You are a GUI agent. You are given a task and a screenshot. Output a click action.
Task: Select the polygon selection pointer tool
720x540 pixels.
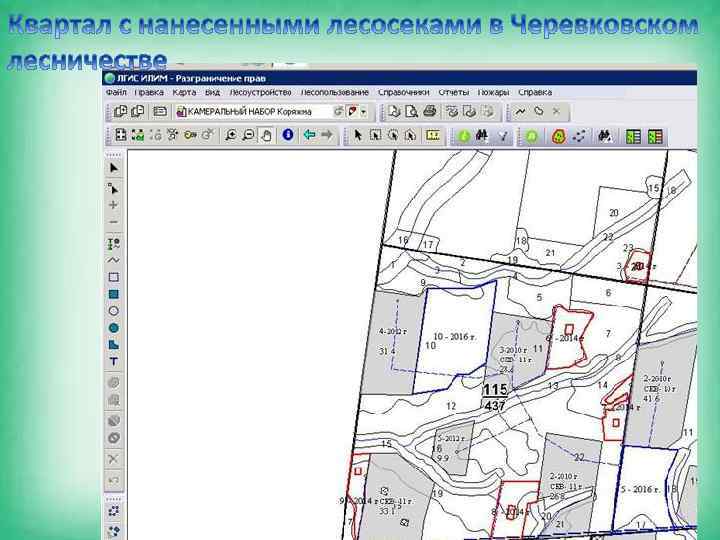coord(410,135)
